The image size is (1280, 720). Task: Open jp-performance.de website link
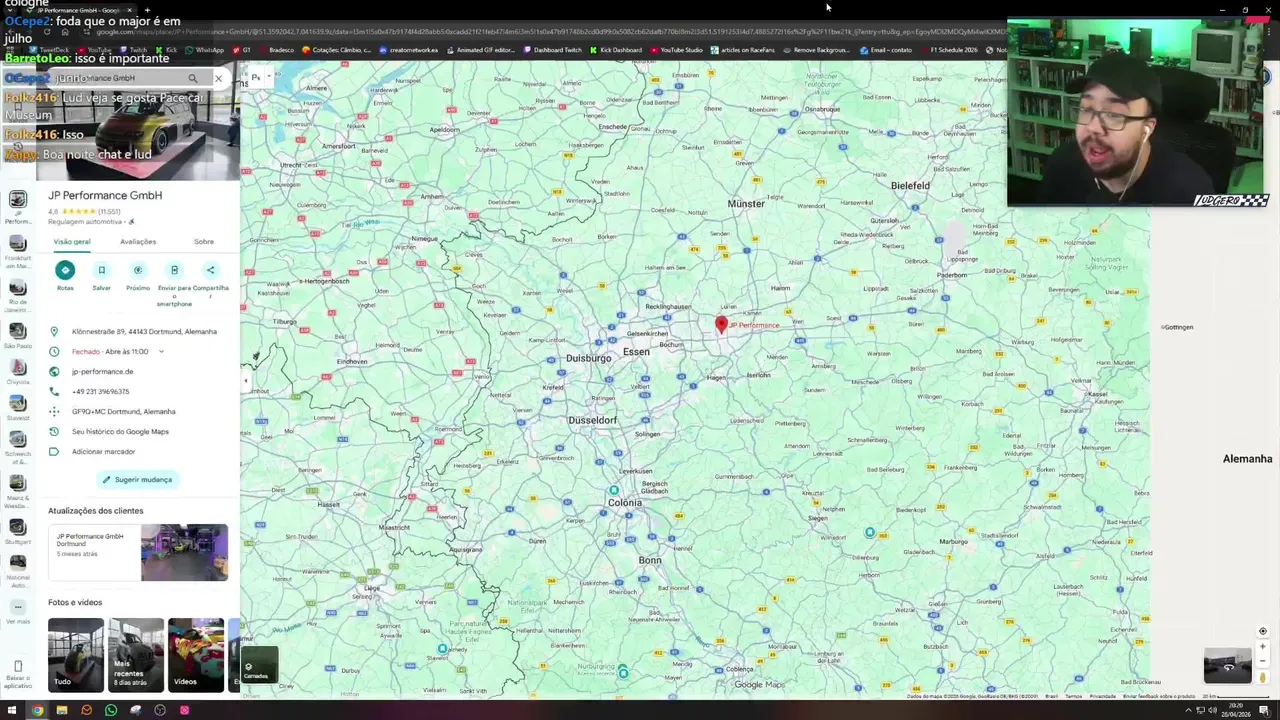coord(102,372)
